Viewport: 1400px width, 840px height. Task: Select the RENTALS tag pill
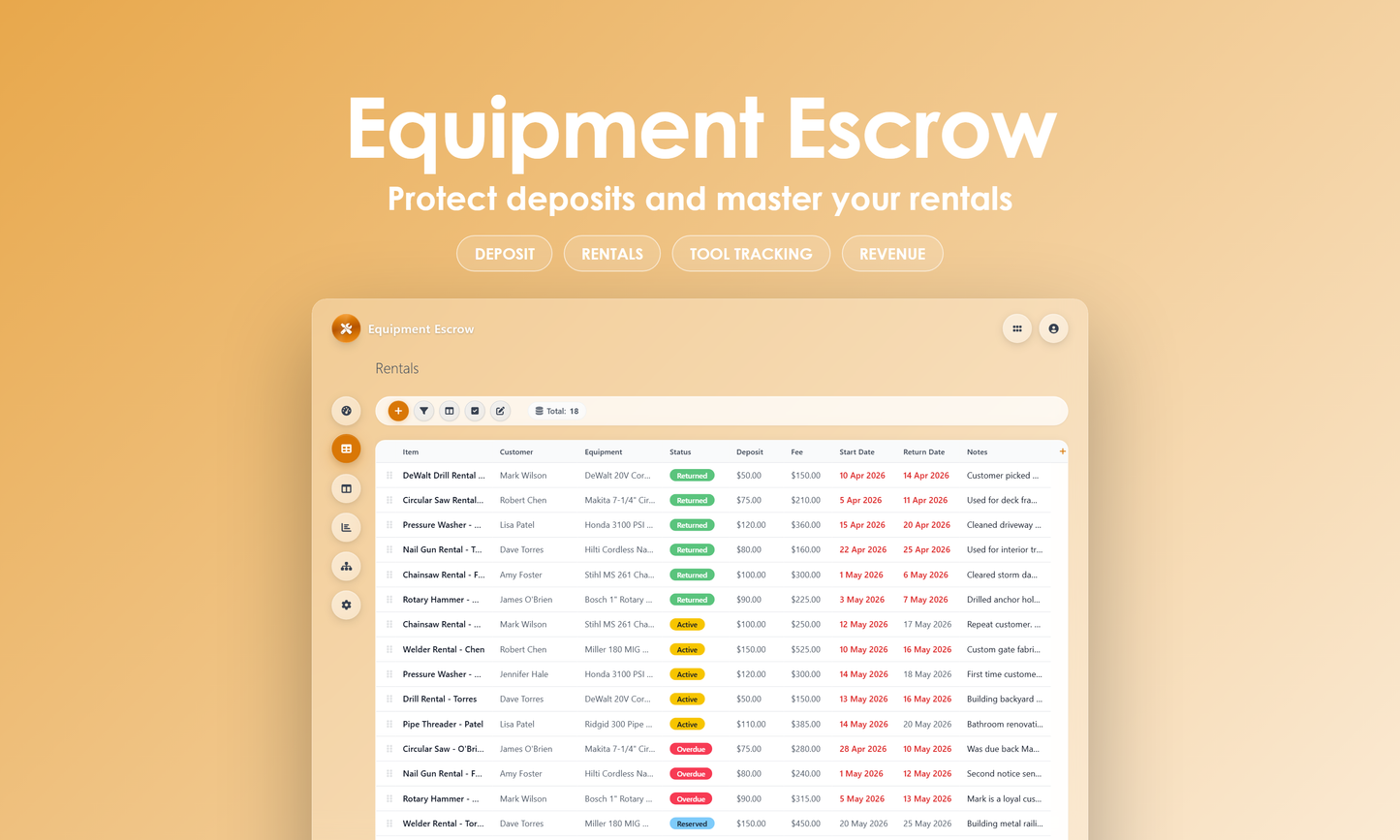pyautogui.click(x=612, y=254)
